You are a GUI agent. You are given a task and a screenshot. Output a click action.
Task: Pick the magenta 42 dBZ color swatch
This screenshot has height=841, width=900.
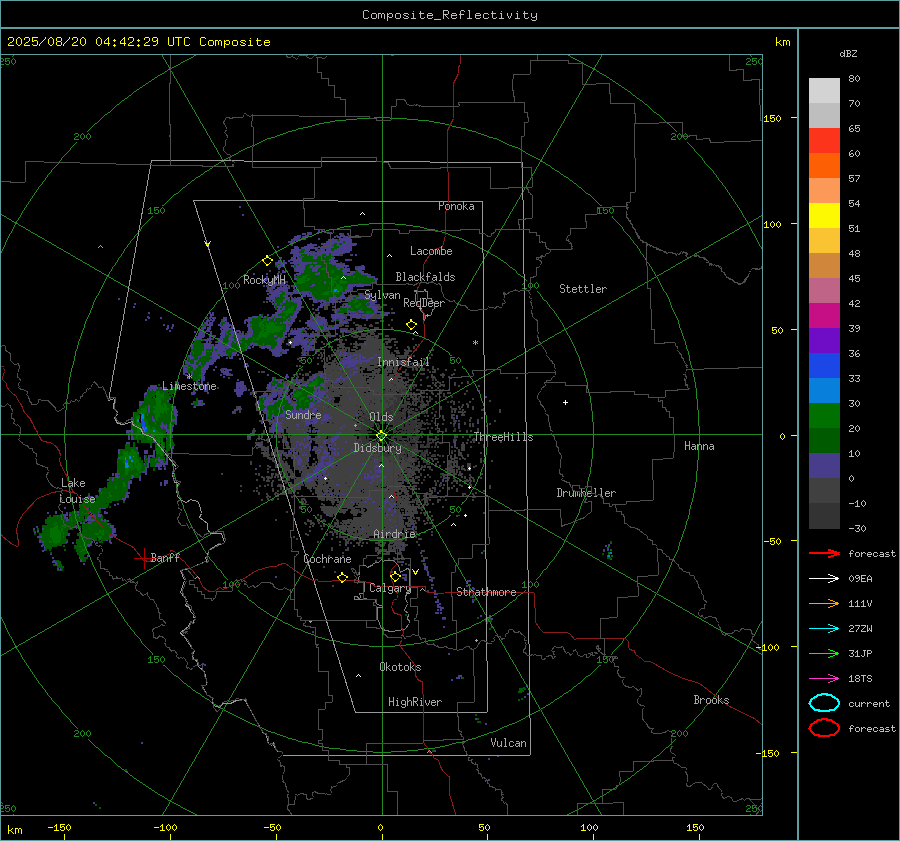pyautogui.click(x=824, y=315)
